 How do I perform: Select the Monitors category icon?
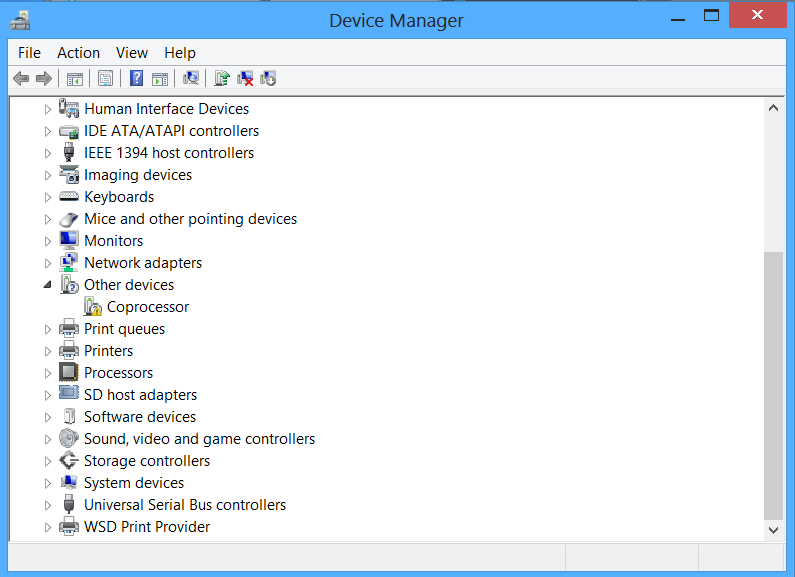click(x=69, y=240)
